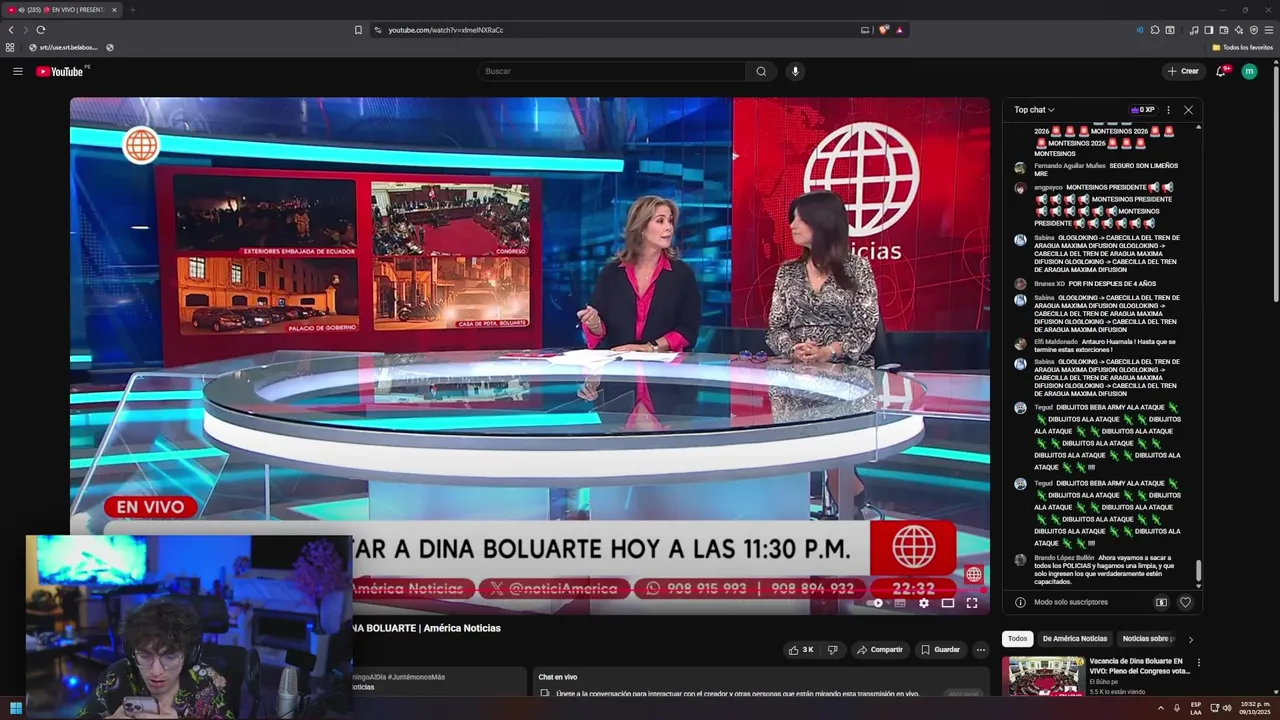Open Vacancia de Dina Boluarte video thumbnail
The image size is (1280, 720).
tap(1045, 676)
